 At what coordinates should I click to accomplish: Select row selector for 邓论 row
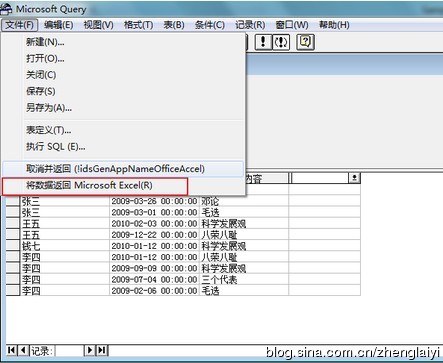pos(13,201)
